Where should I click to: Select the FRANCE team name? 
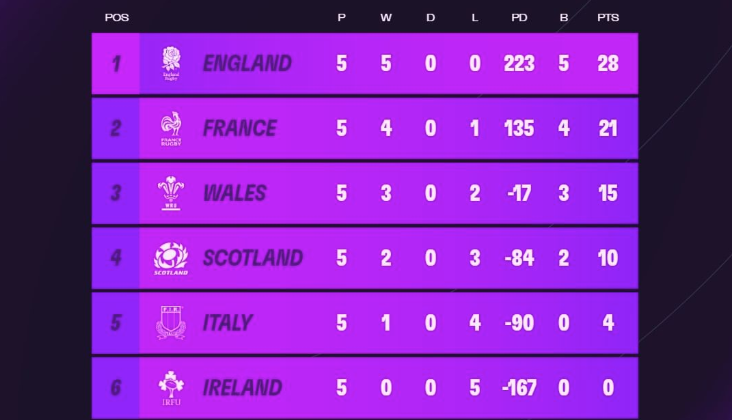(239, 128)
